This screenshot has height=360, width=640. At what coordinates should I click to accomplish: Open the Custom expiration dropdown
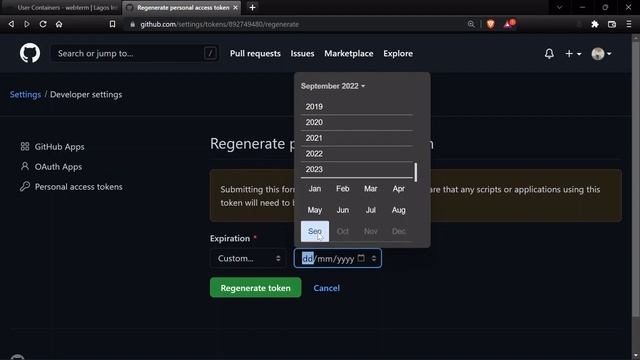point(248,258)
